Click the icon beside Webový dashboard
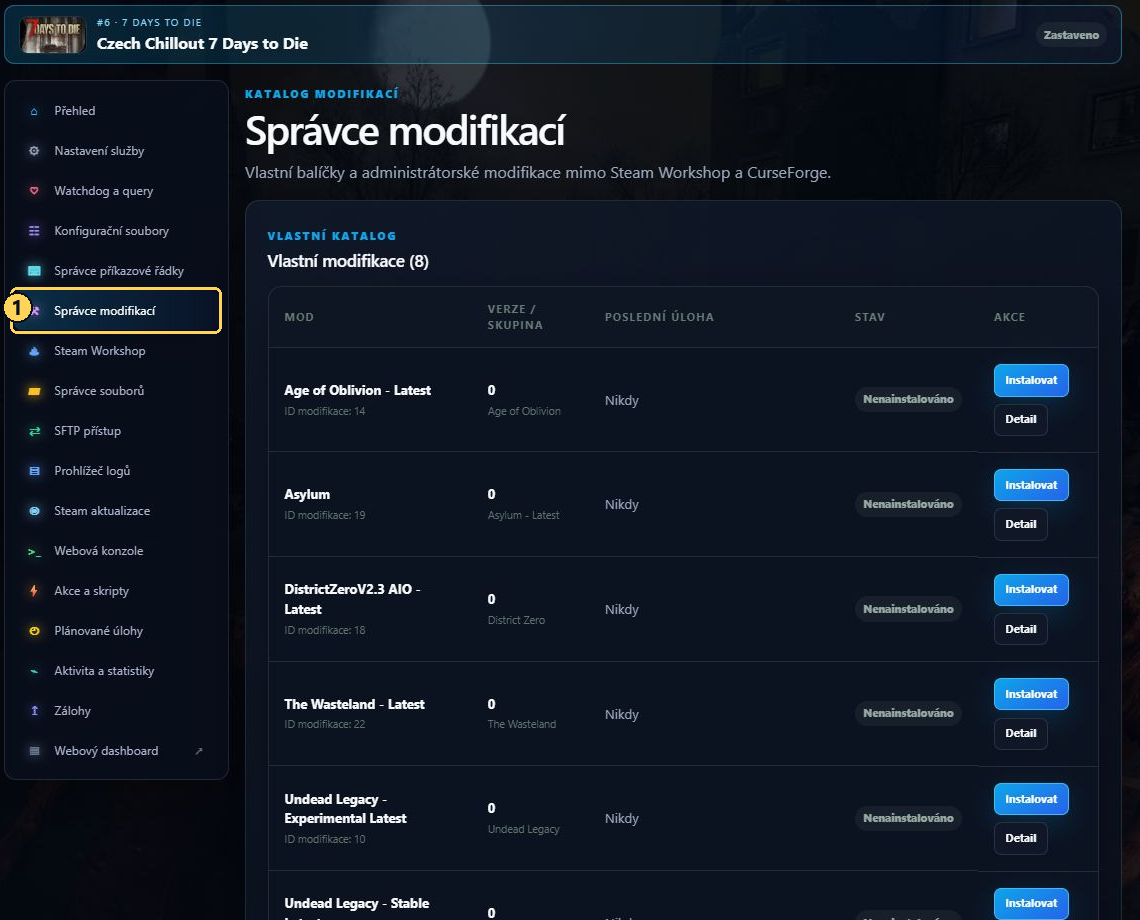This screenshot has height=920, width=1140. click(34, 751)
